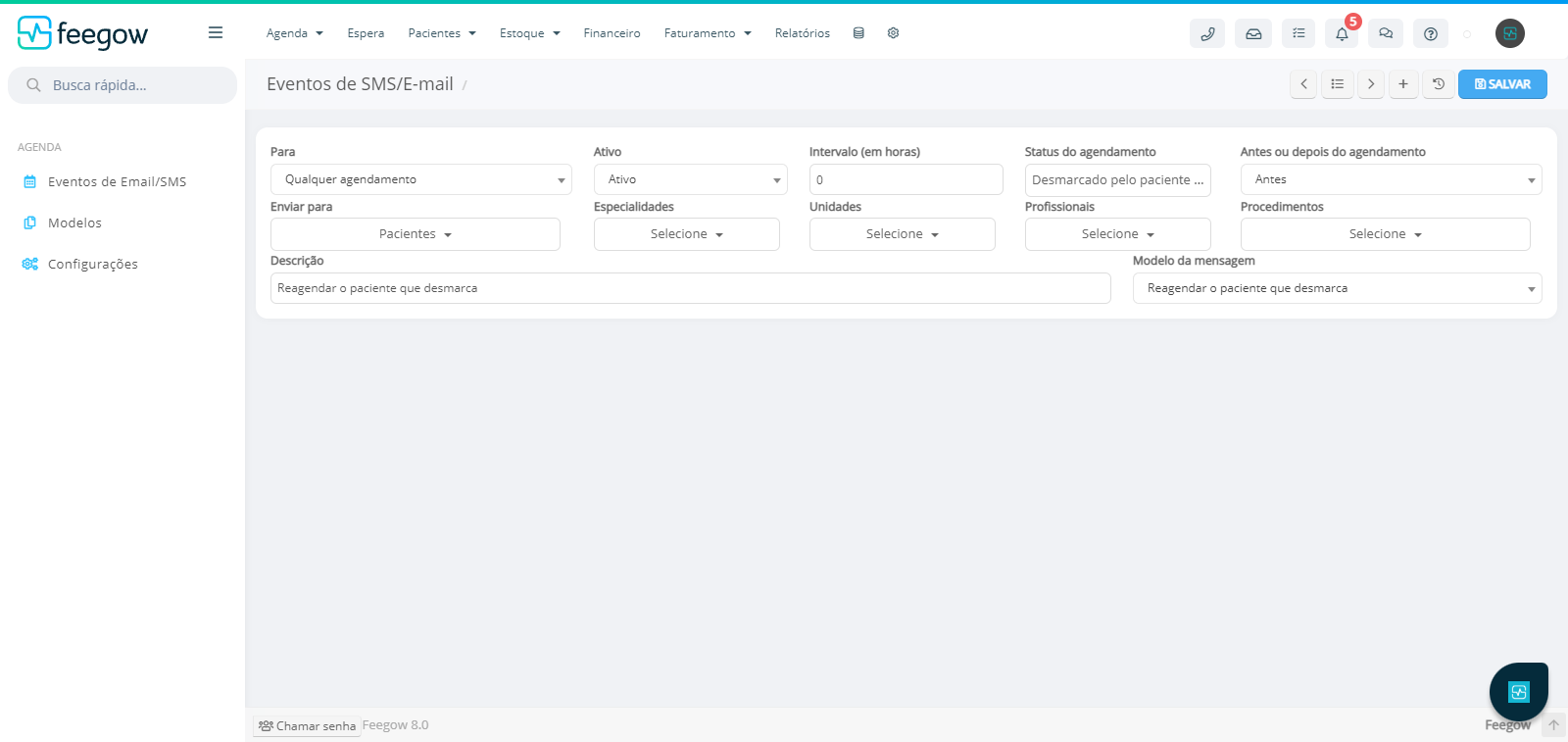
Task: Open the floating Feegow chat widget
Action: coord(1519,692)
